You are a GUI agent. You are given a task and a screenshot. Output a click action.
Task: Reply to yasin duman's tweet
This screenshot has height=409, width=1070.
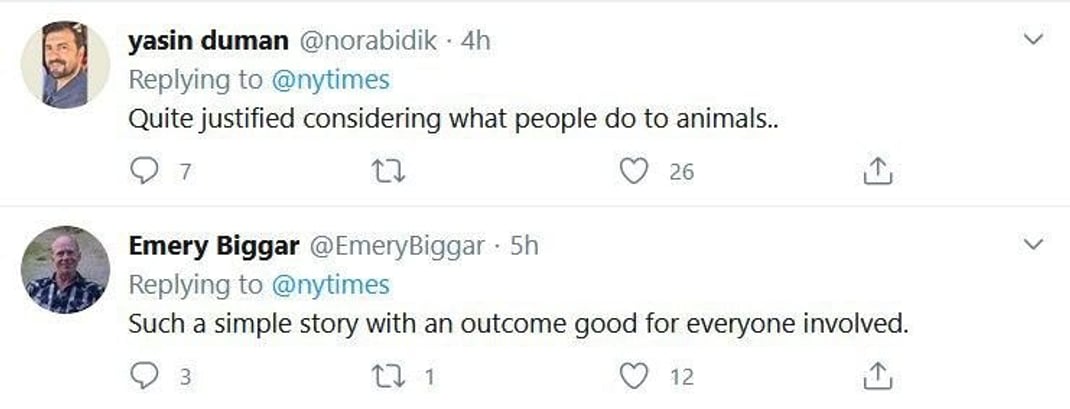(x=146, y=172)
